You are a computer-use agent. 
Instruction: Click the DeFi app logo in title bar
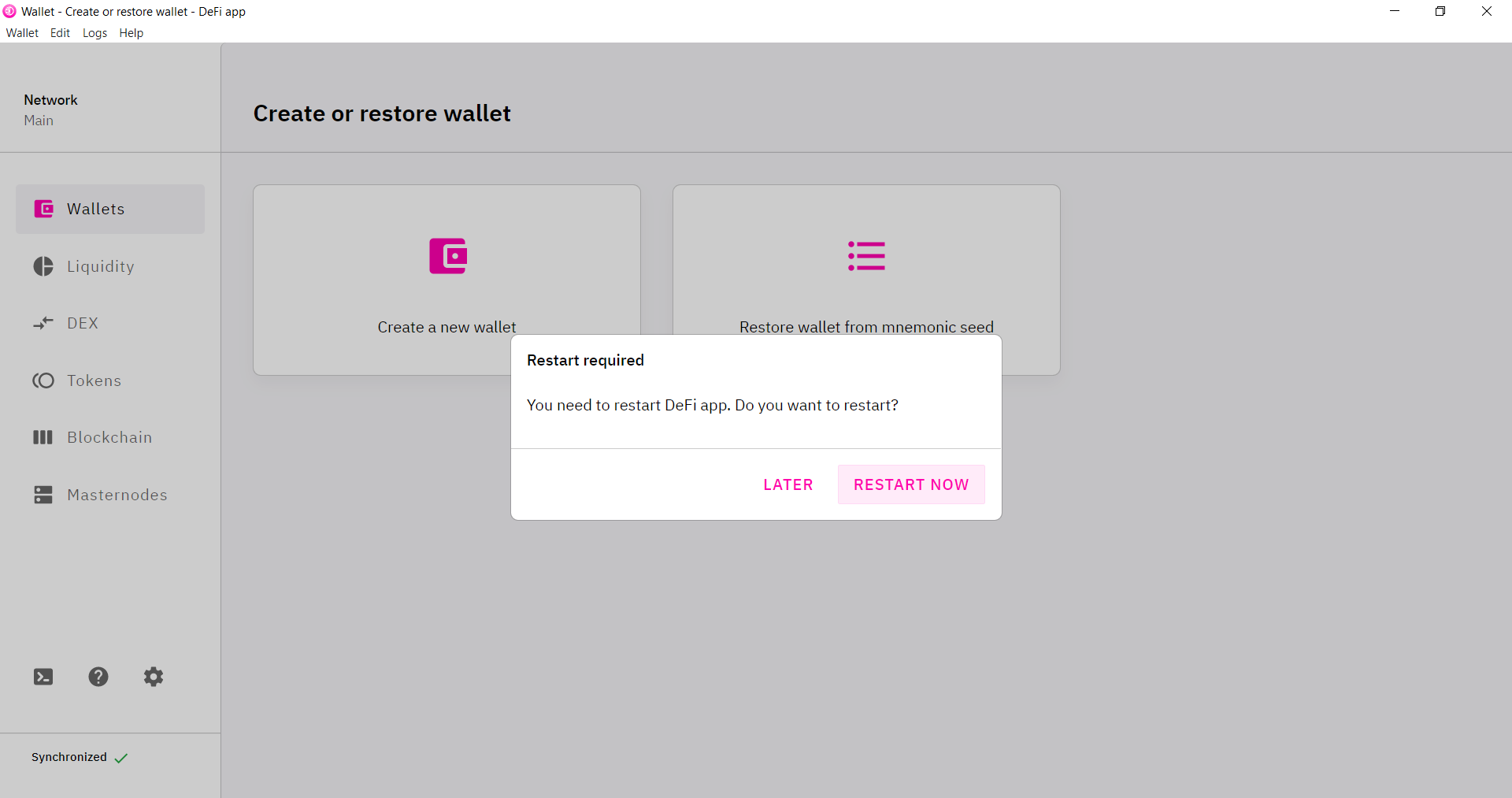click(9, 11)
